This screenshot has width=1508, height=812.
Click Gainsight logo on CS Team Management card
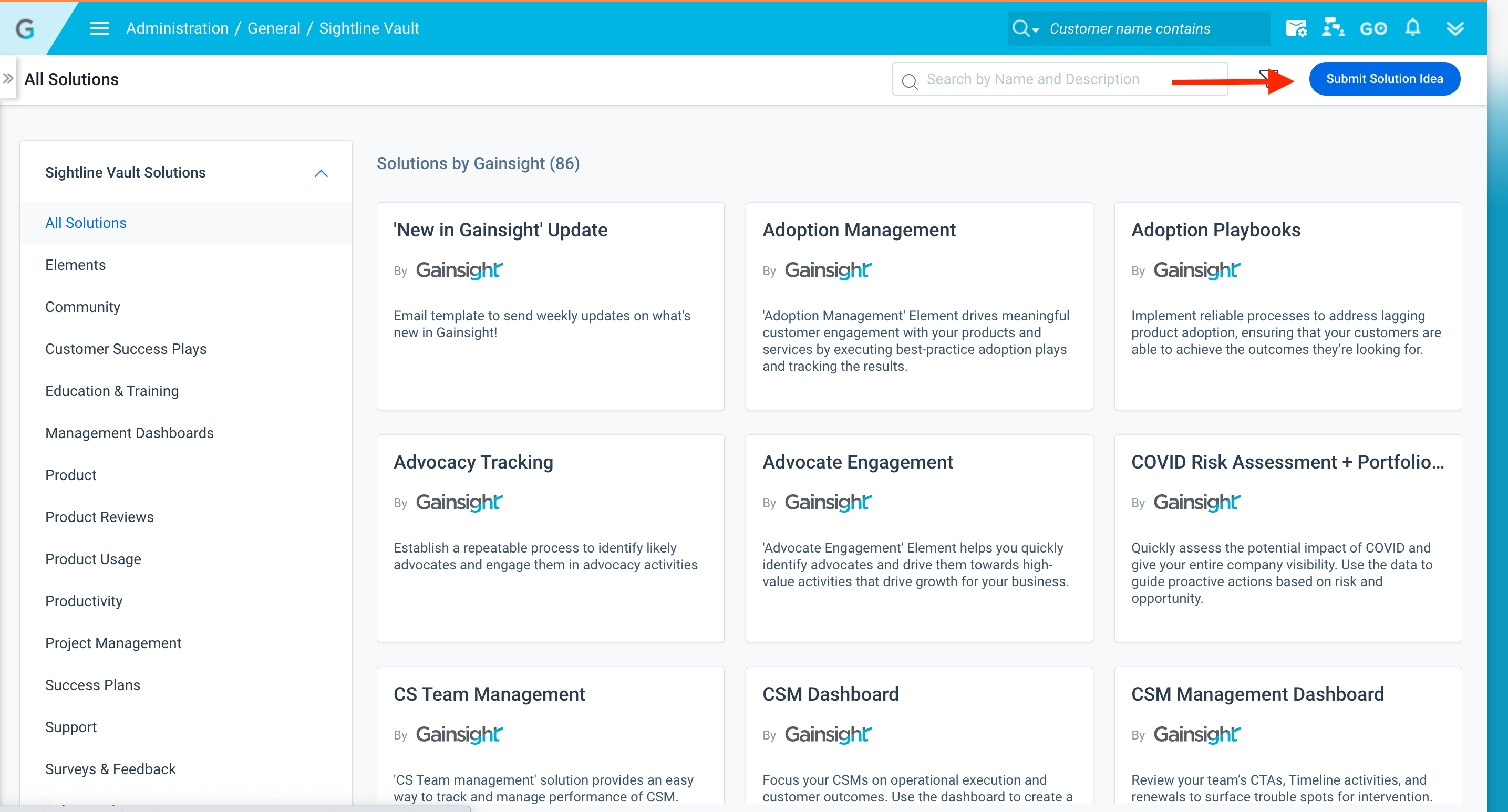(x=460, y=735)
